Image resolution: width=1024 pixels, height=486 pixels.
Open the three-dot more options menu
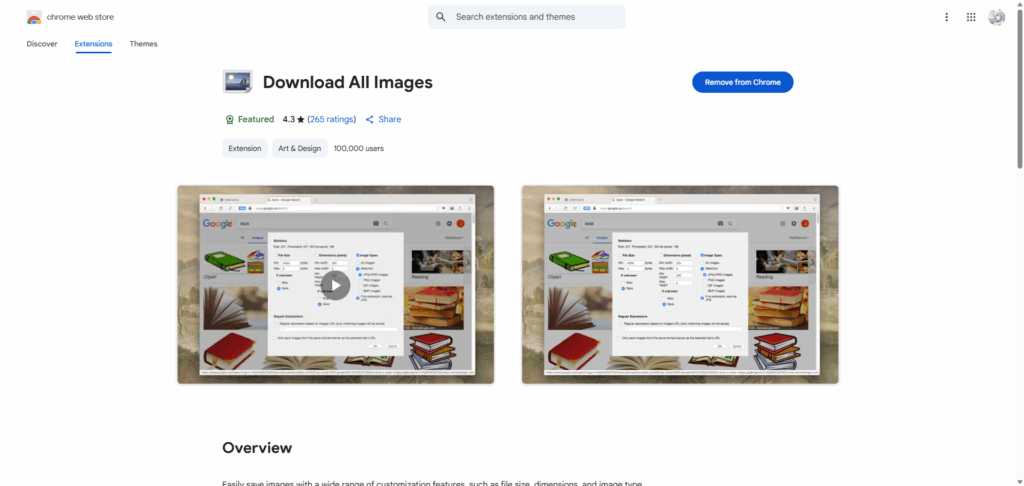(946, 17)
